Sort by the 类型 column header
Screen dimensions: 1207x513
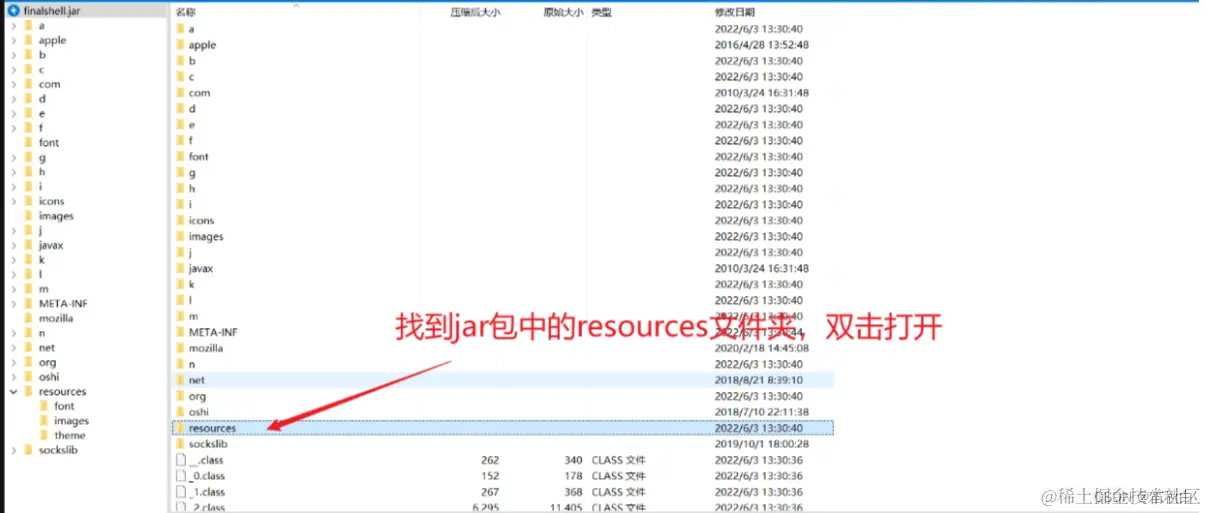pyautogui.click(x=601, y=12)
